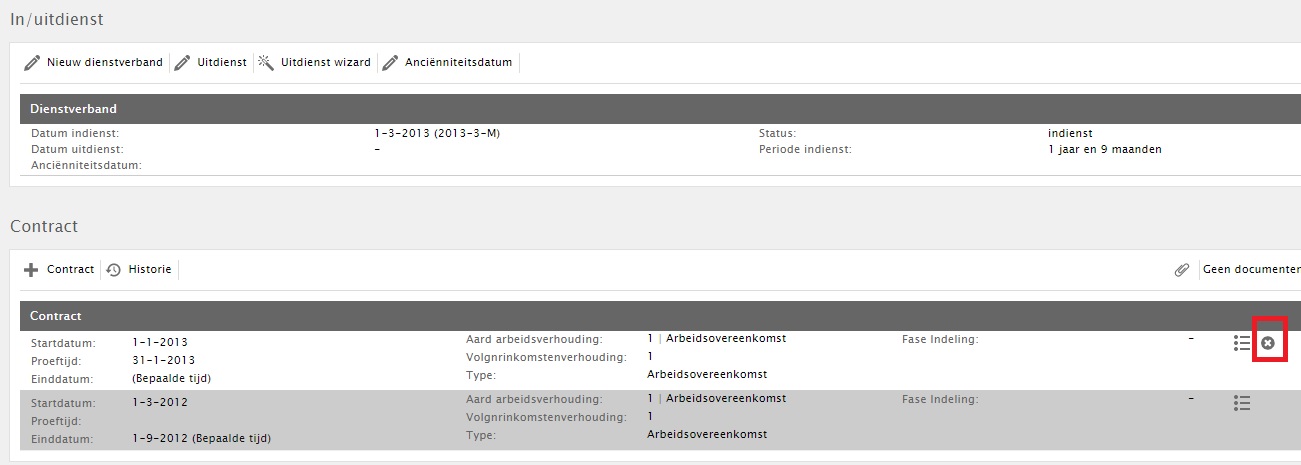This screenshot has height=465, width=1301.
Task: Select the Nieuw dienstverband toolbar label
Action: (x=105, y=62)
